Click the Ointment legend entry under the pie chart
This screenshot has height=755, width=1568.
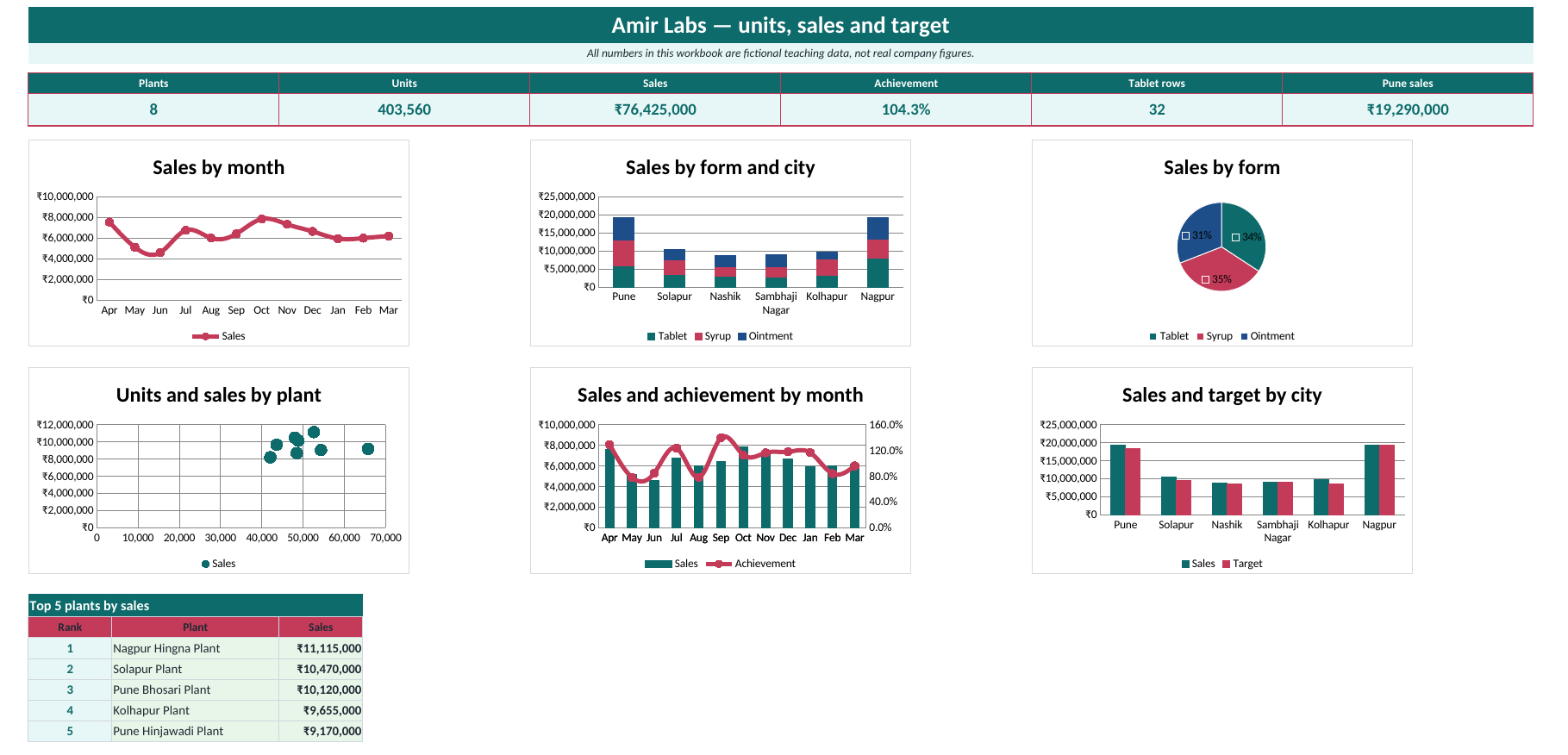pos(1267,336)
